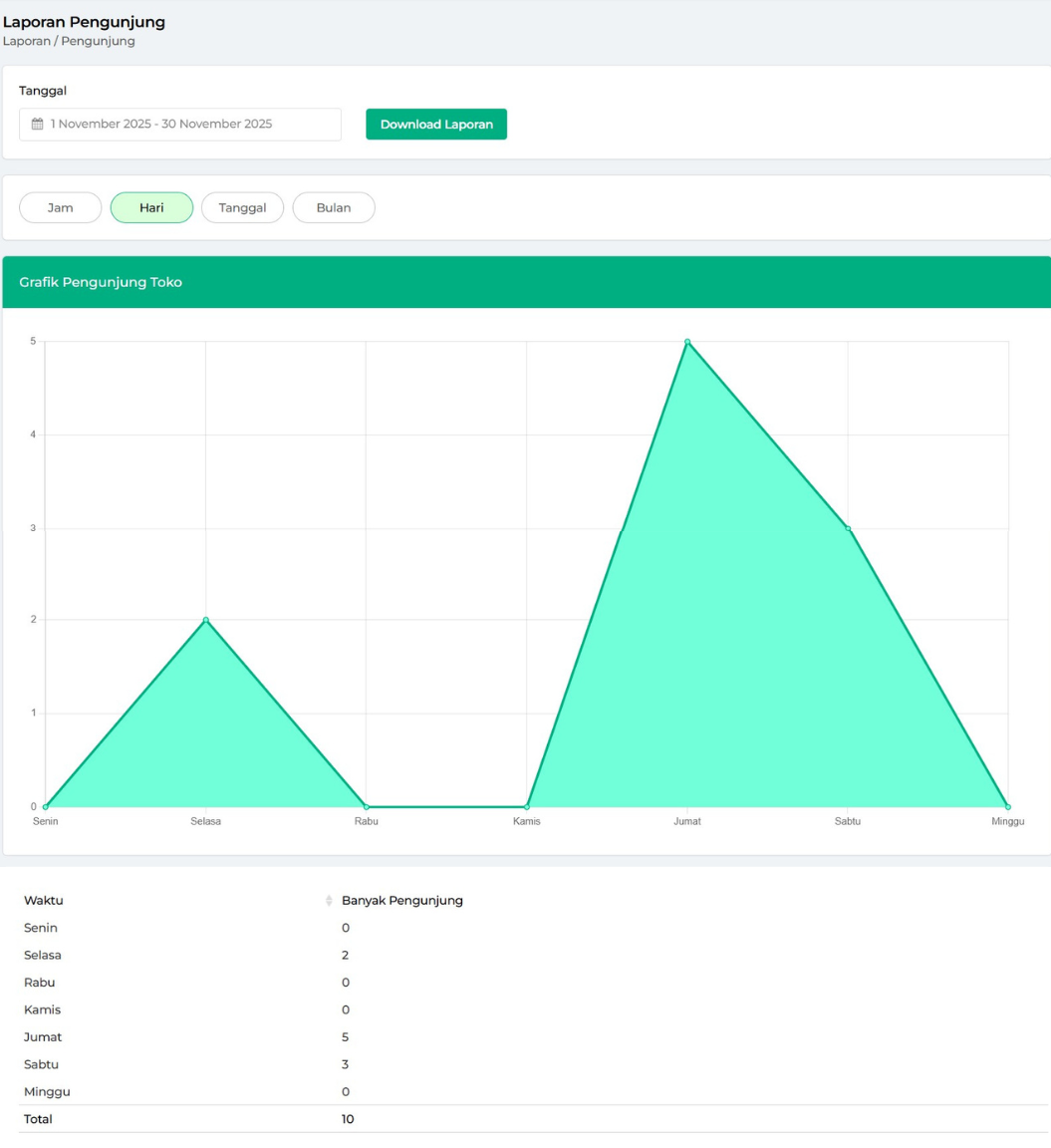1051x1148 pixels.
Task: Click the Selasa data point on chart
Action: (206, 620)
